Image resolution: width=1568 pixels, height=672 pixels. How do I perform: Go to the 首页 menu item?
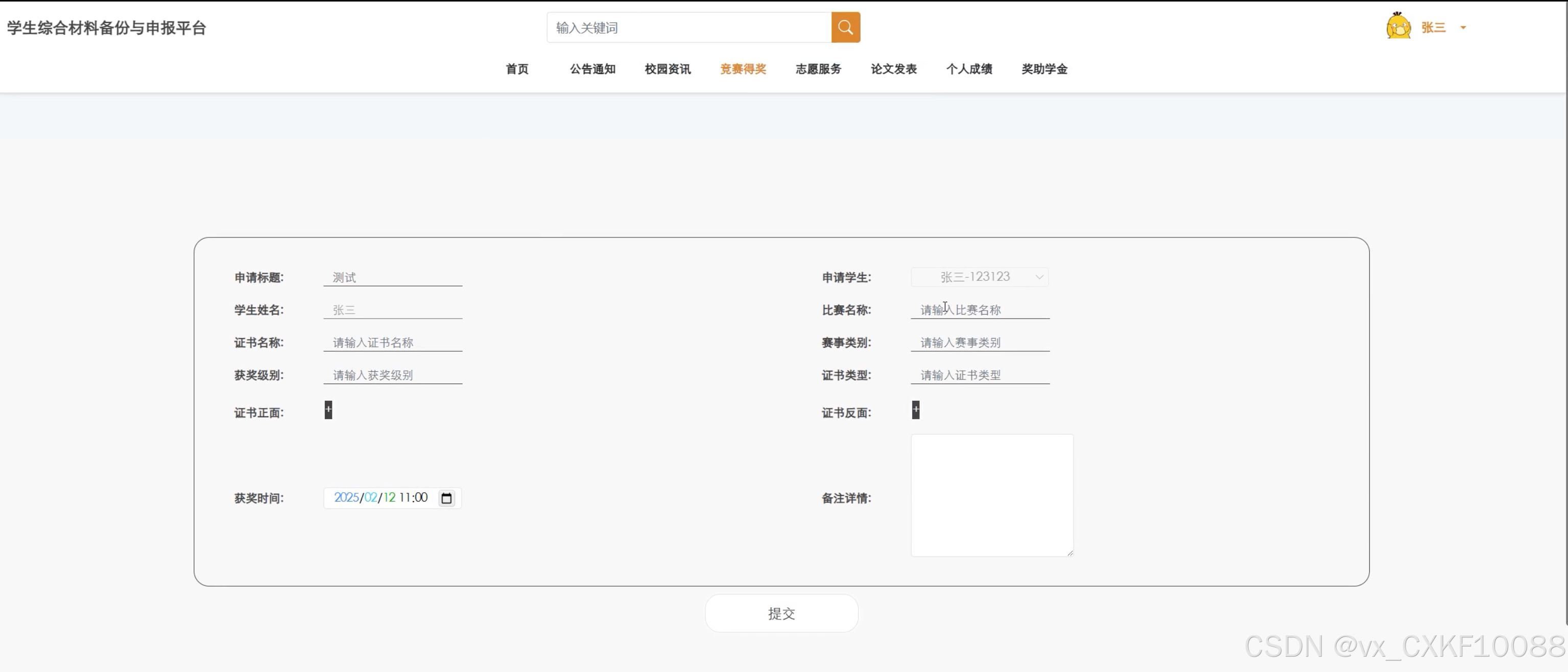[x=517, y=69]
